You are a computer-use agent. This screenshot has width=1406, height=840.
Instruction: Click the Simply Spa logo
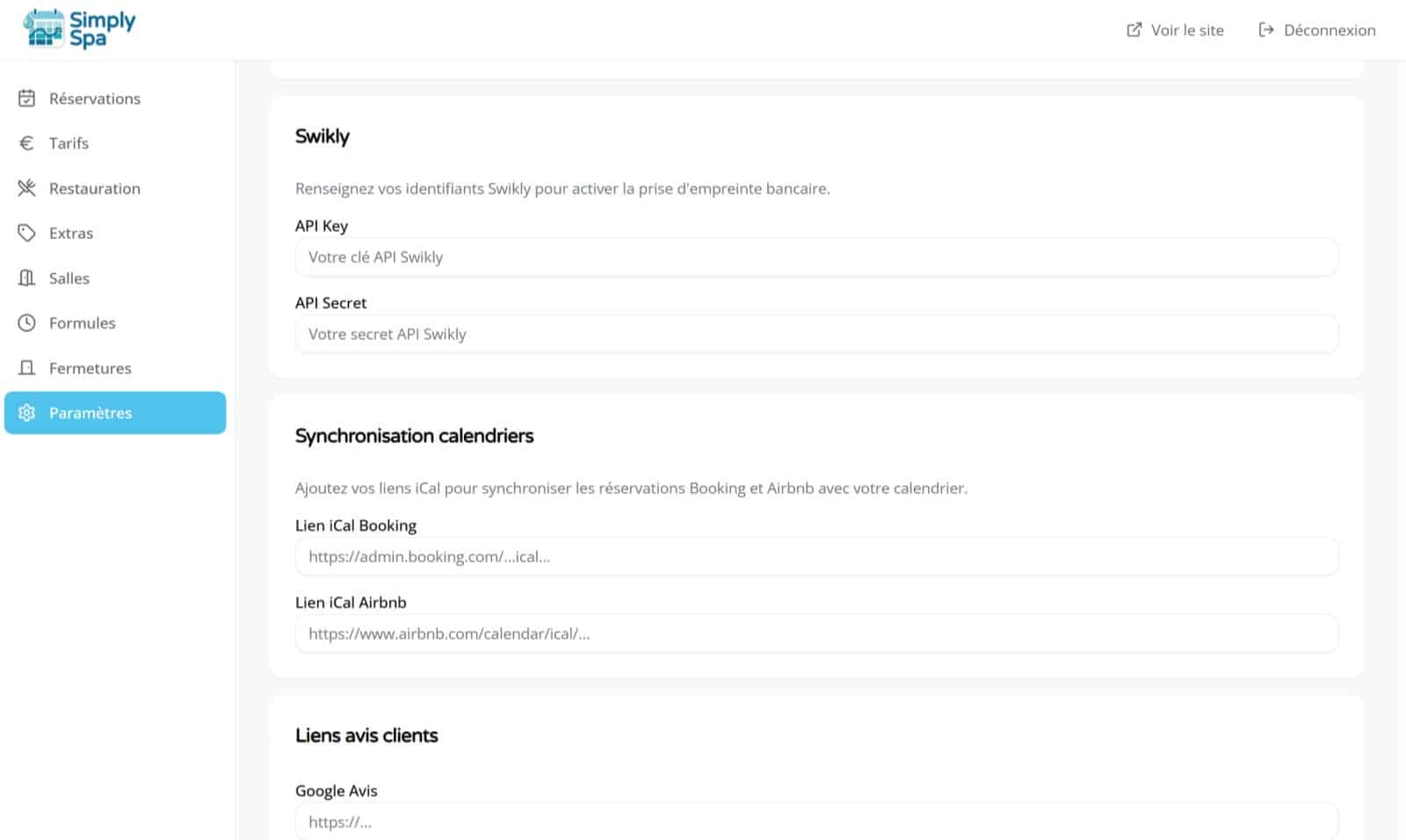tap(77, 27)
